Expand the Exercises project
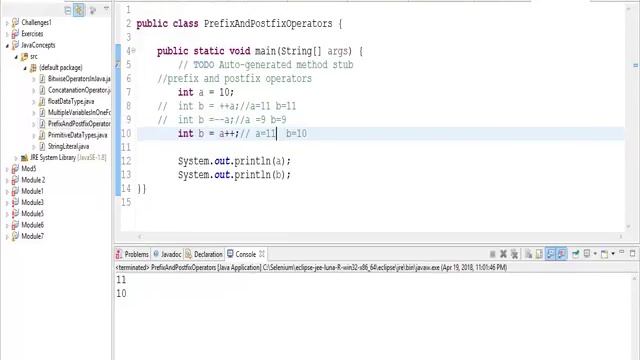640x360 pixels. tap(7, 34)
